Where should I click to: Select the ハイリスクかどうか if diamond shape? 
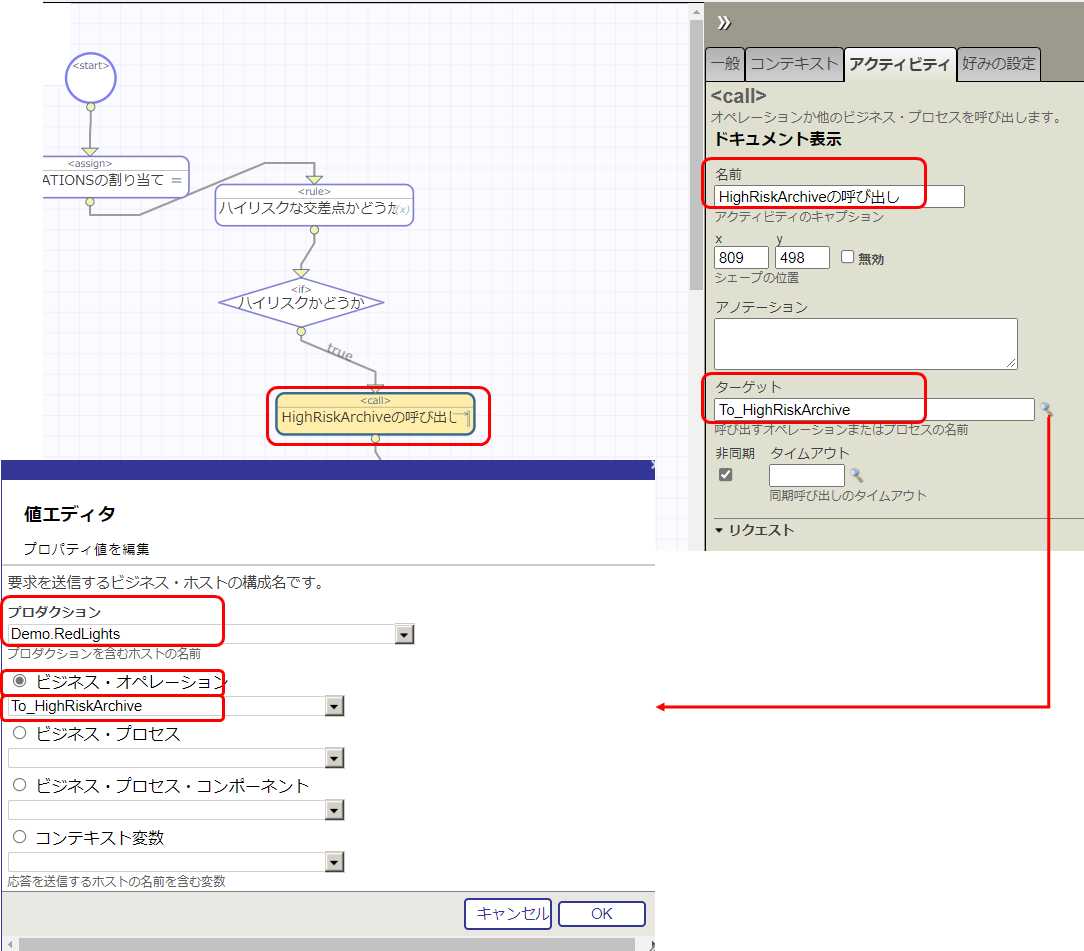[301, 302]
